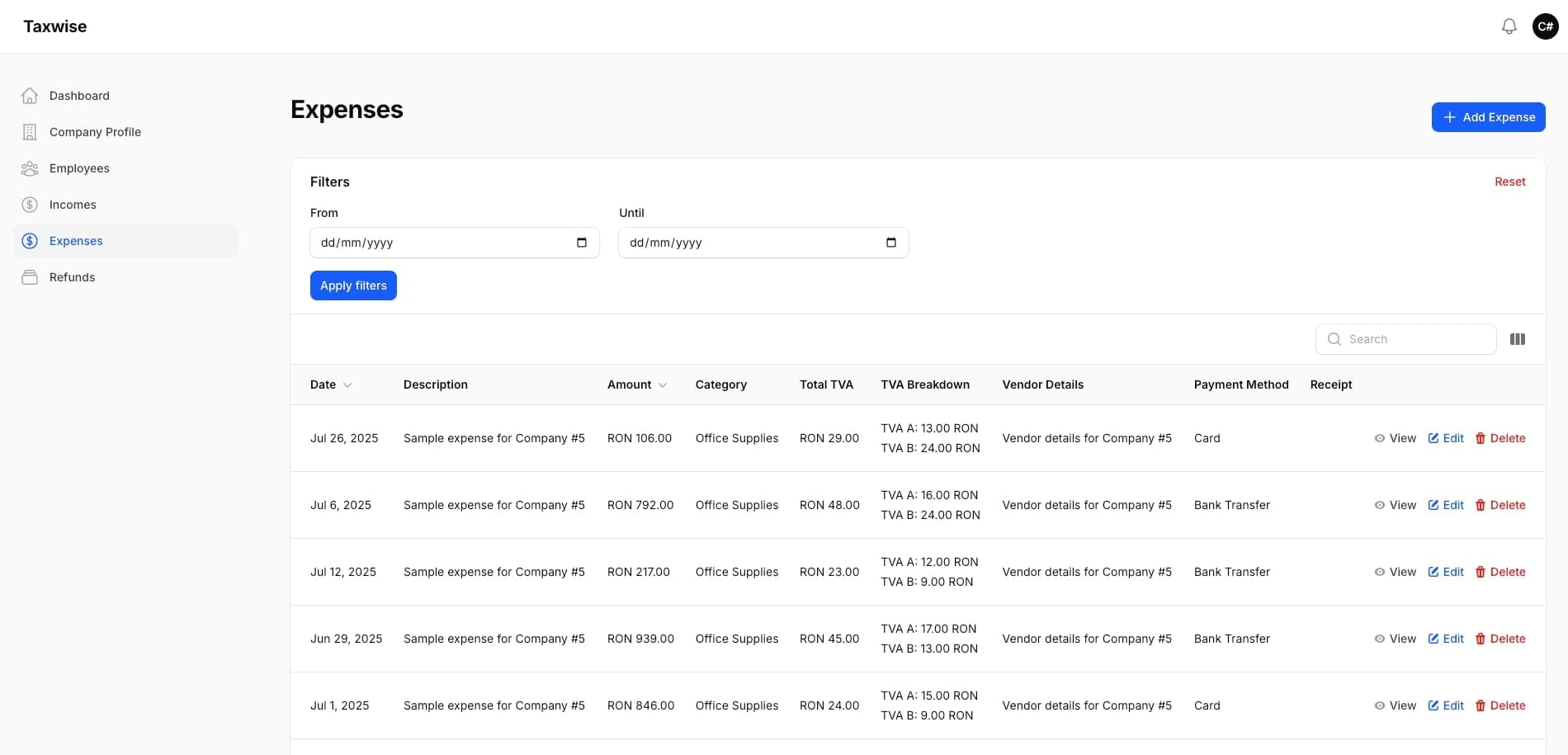Click the search magnifier icon
This screenshot has width=1568, height=755.
1334,339
